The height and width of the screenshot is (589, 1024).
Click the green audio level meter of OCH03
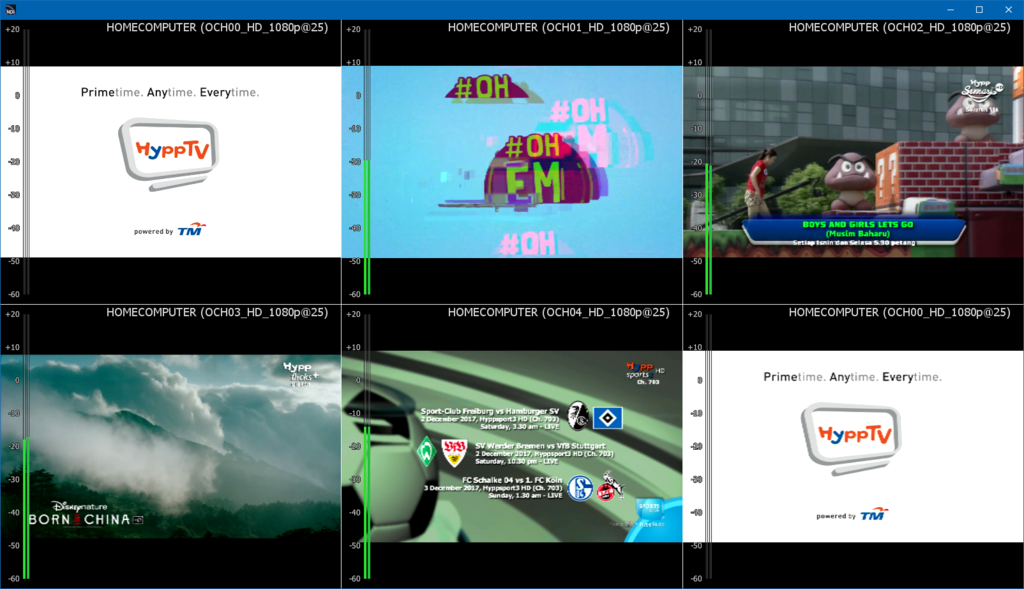[x=26, y=508]
